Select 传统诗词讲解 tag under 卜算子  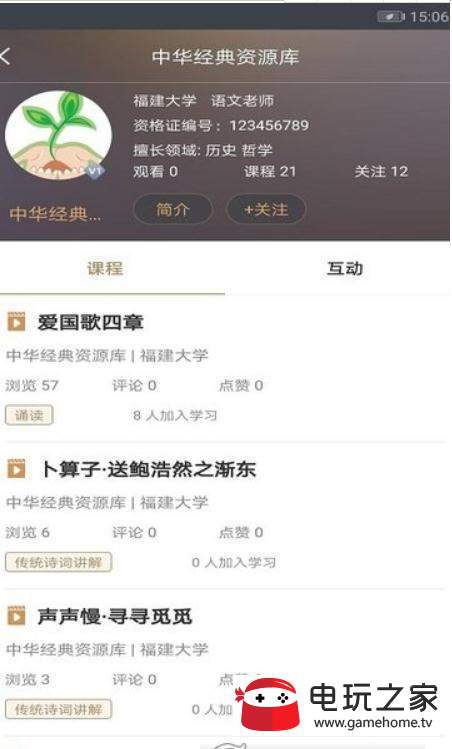pyautogui.click(x=58, y=562)
